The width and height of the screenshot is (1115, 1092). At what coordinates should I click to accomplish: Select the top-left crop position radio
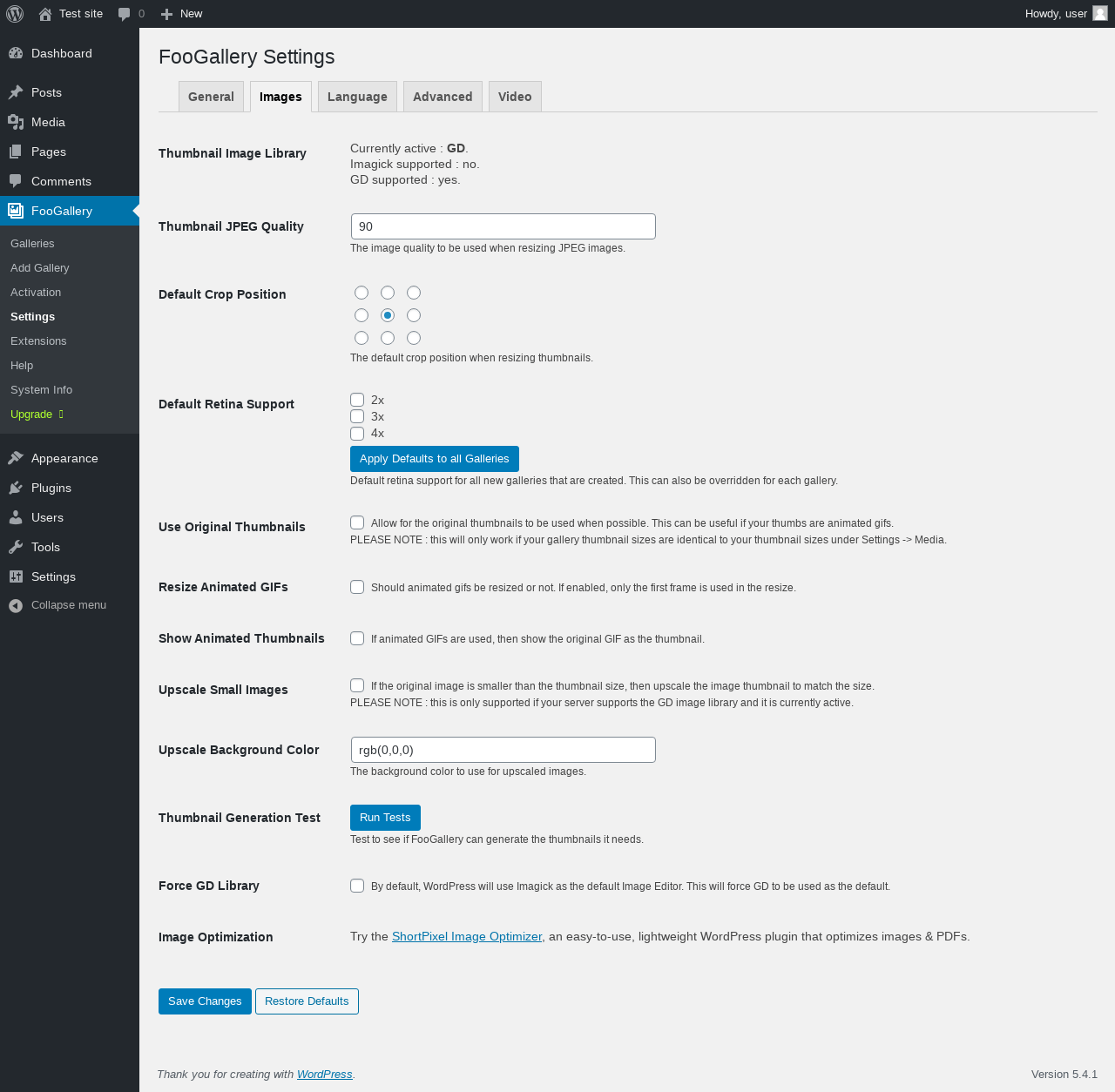point(362,293)
